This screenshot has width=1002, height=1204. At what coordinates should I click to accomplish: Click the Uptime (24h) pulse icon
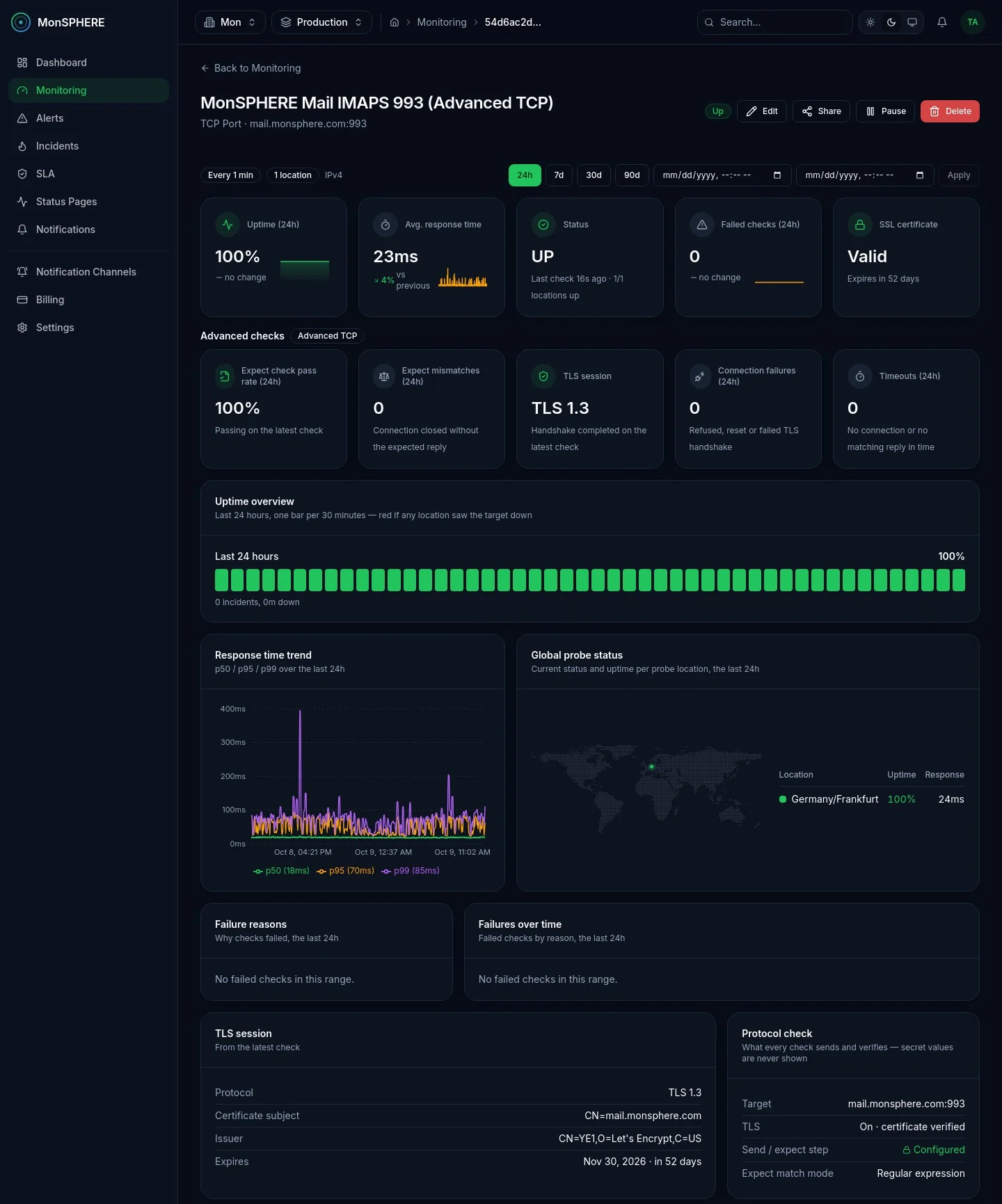(x=228, y=225)
